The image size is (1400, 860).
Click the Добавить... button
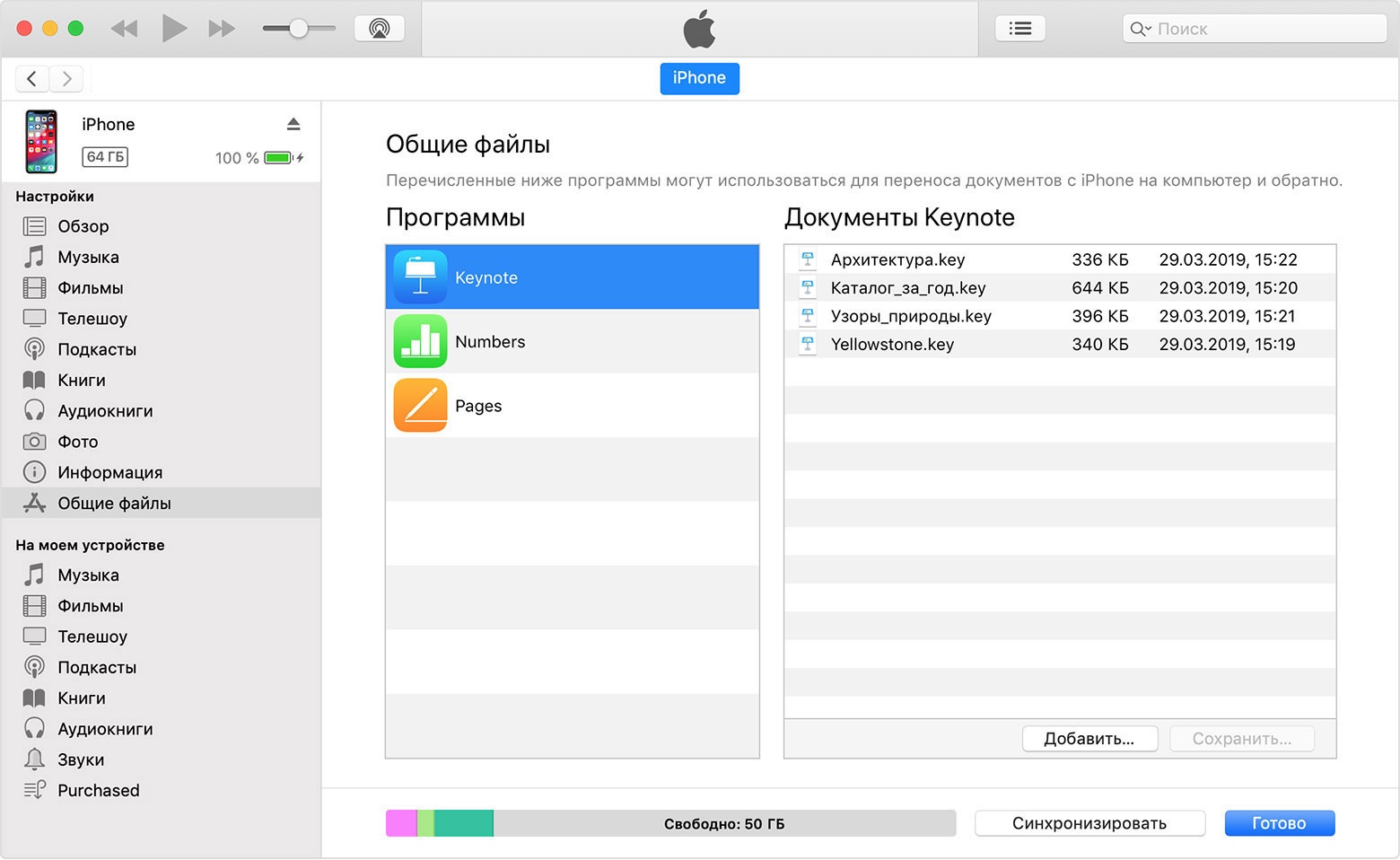[x=1089, y=739]
